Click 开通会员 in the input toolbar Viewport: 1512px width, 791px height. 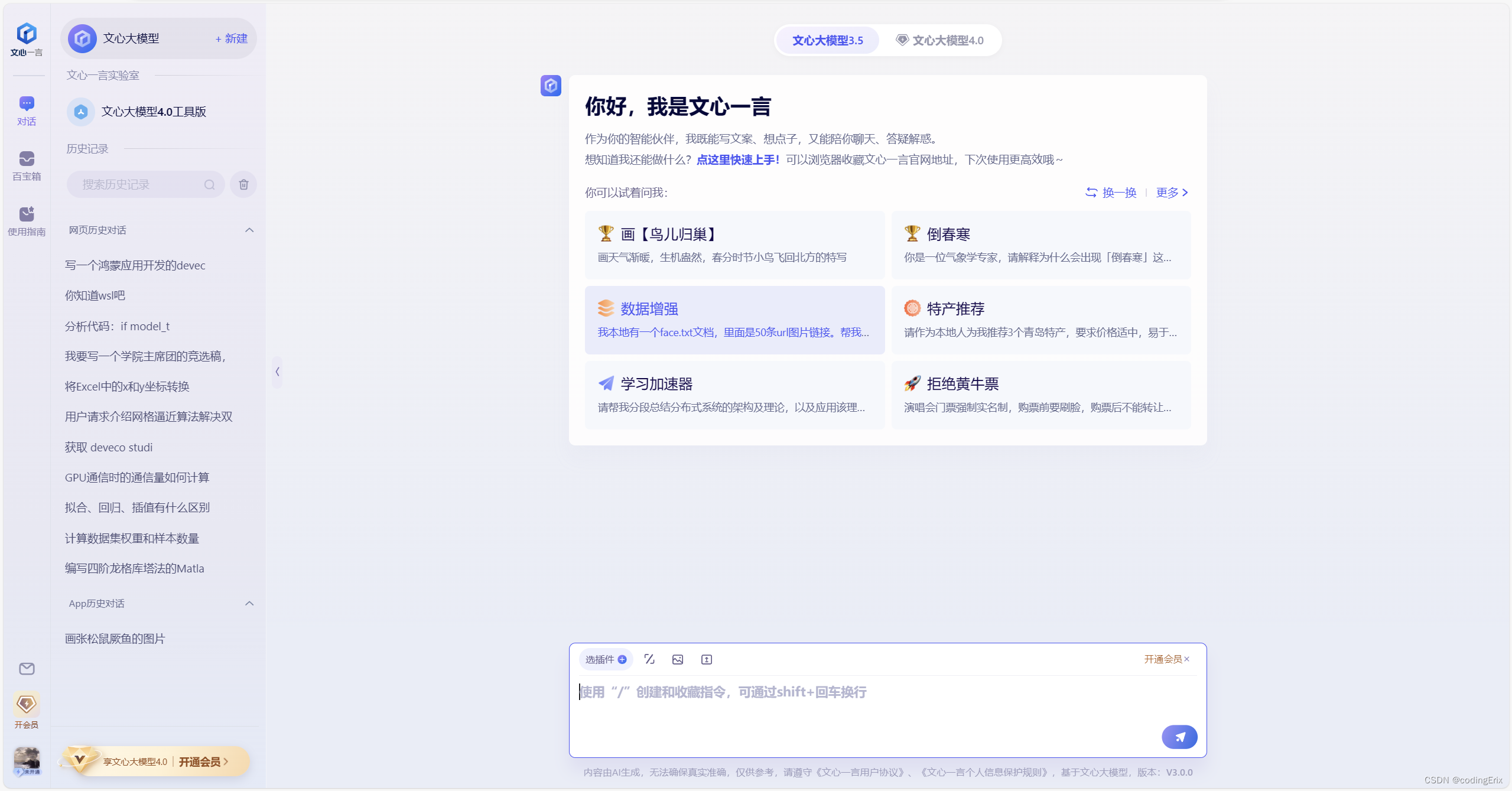pyautogui.click(x=1163, y=659)
